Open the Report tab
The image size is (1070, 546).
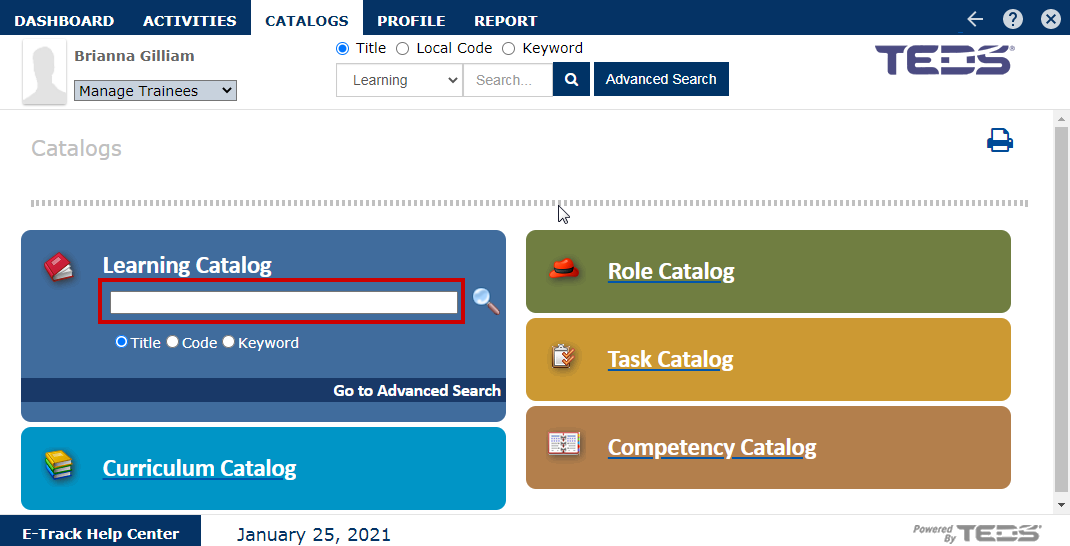tap(505, 20)
